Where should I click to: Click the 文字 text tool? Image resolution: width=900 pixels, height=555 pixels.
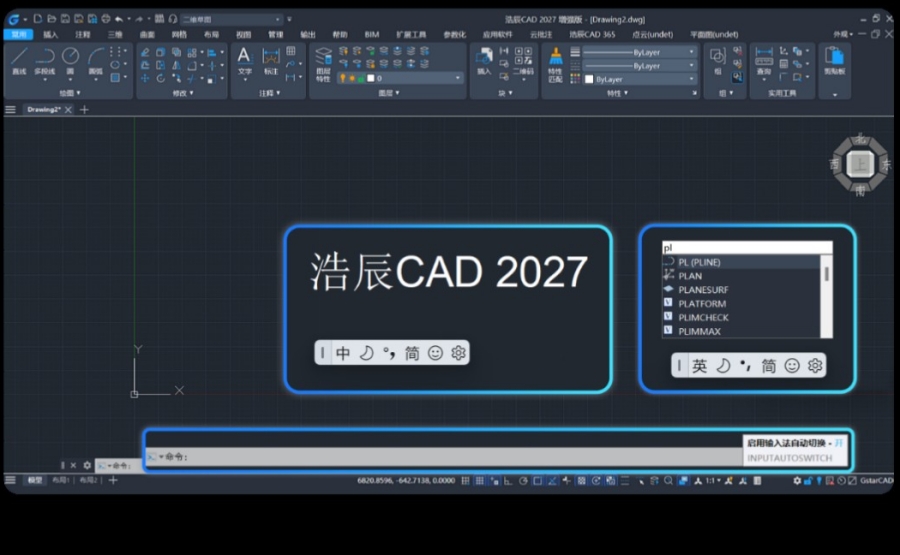coord(245,61)
